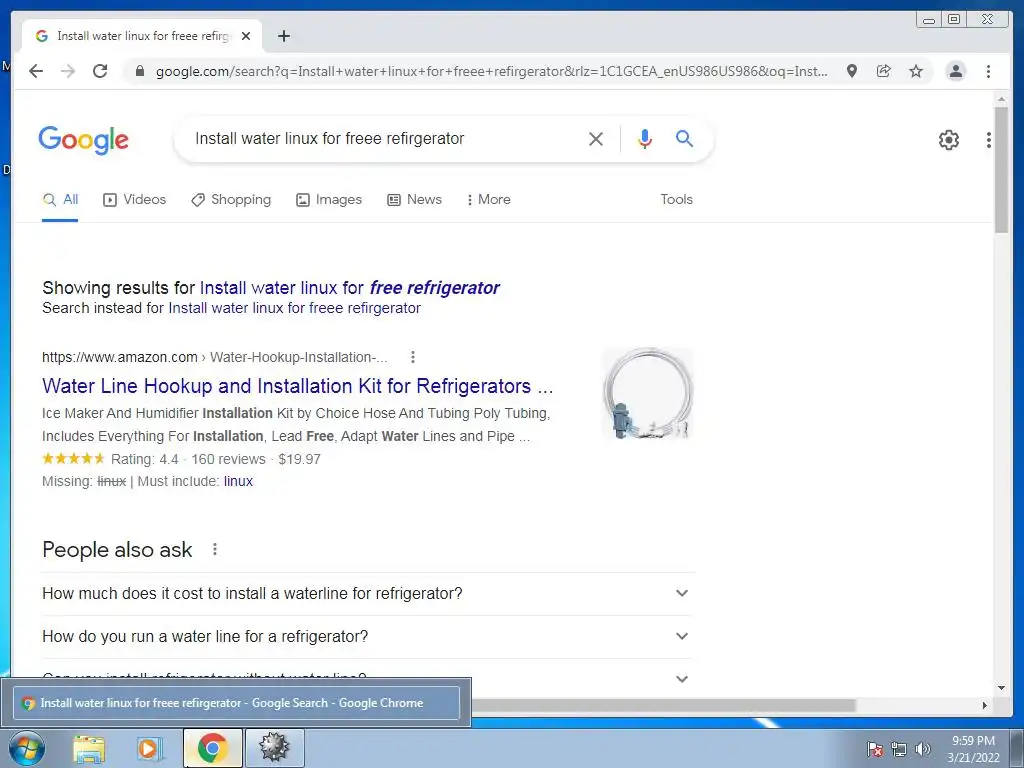The width and height of the screenshot is (1024, 768).
Task: Switch to the News tab
Action: (414, 200)
